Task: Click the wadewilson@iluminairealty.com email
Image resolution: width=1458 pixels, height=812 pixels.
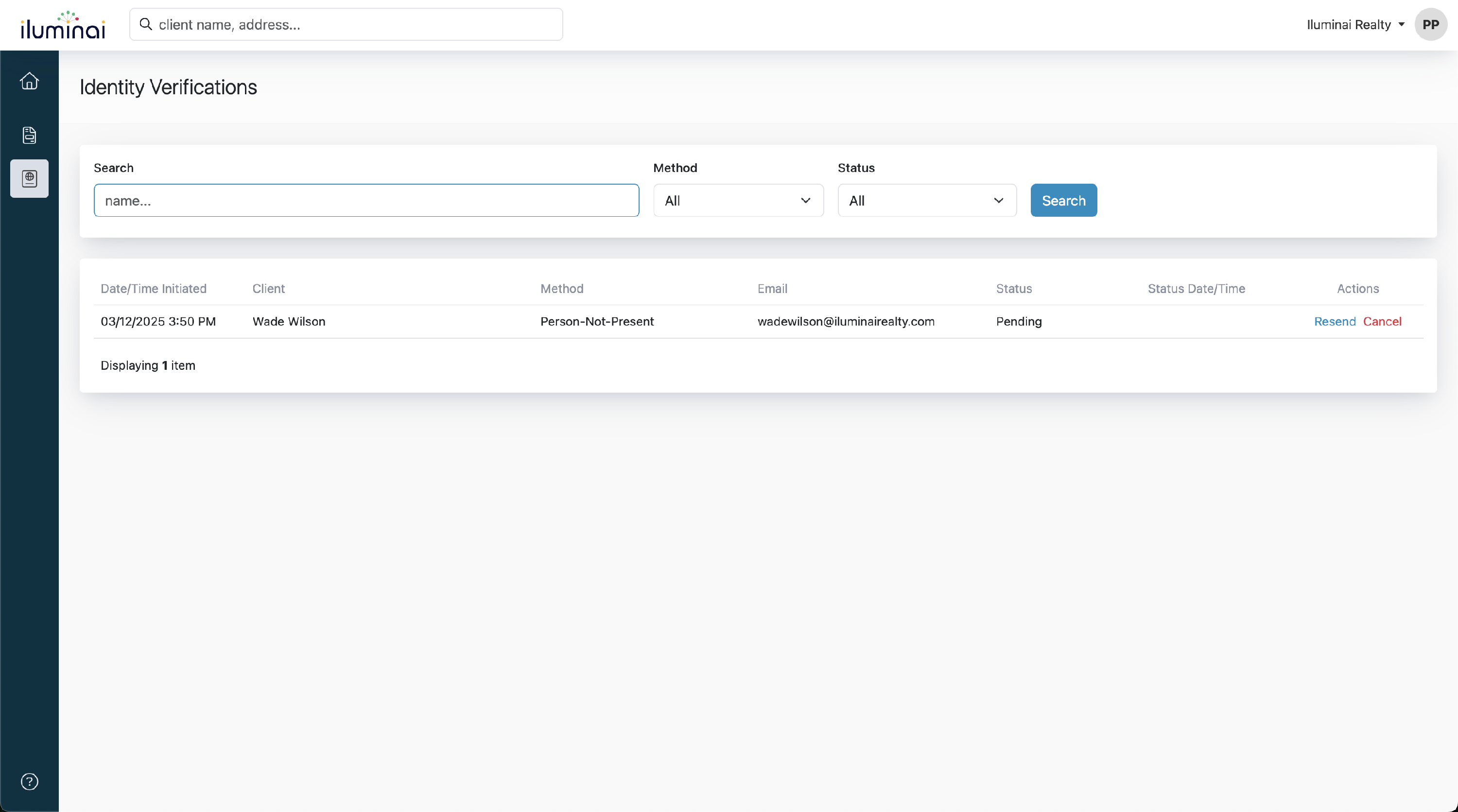Action: 846,321
